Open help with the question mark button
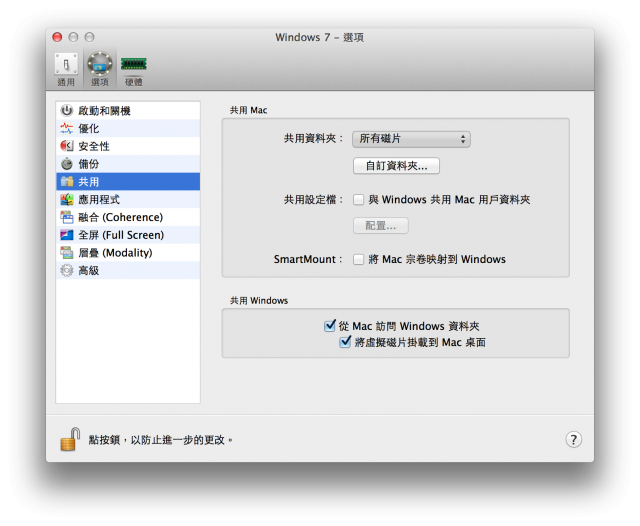The image size is (640, 526). pyautogui.click(x=573, y=439)
